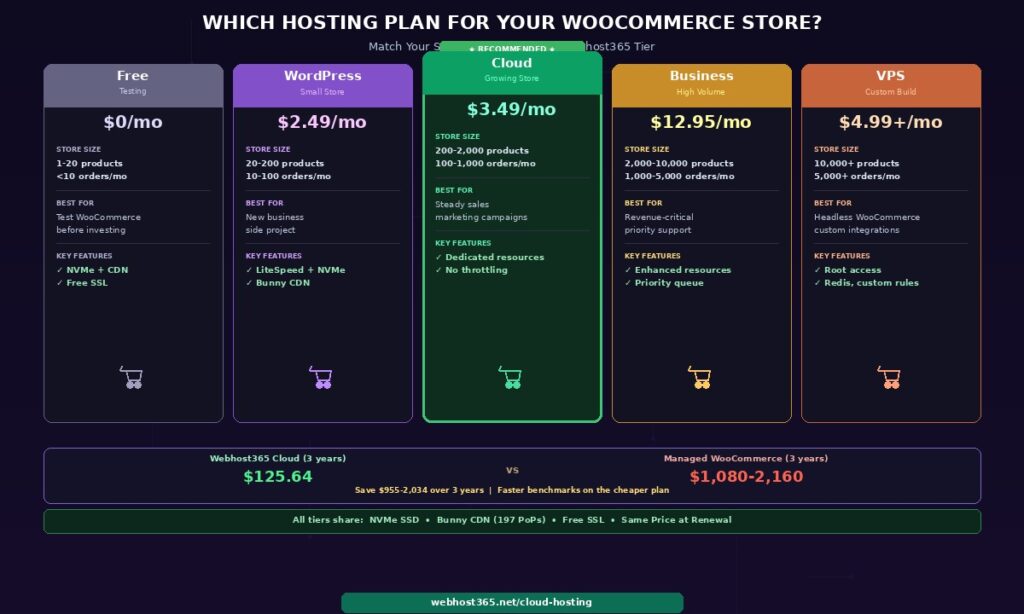Viewport: 1024px width, 614px height.
Task: Click the purple cart icon in WordPress plan
Action: coord(321,378)
